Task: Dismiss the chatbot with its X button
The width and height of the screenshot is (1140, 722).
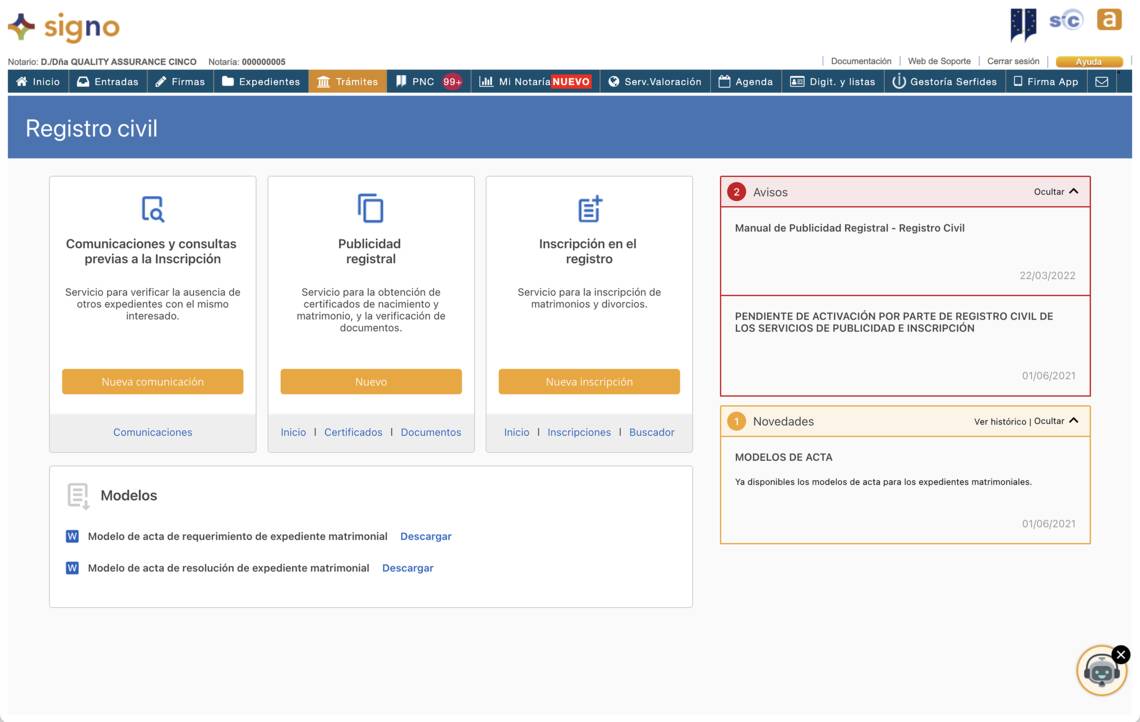Action: pyautogui.click(x=1121, y=654)
